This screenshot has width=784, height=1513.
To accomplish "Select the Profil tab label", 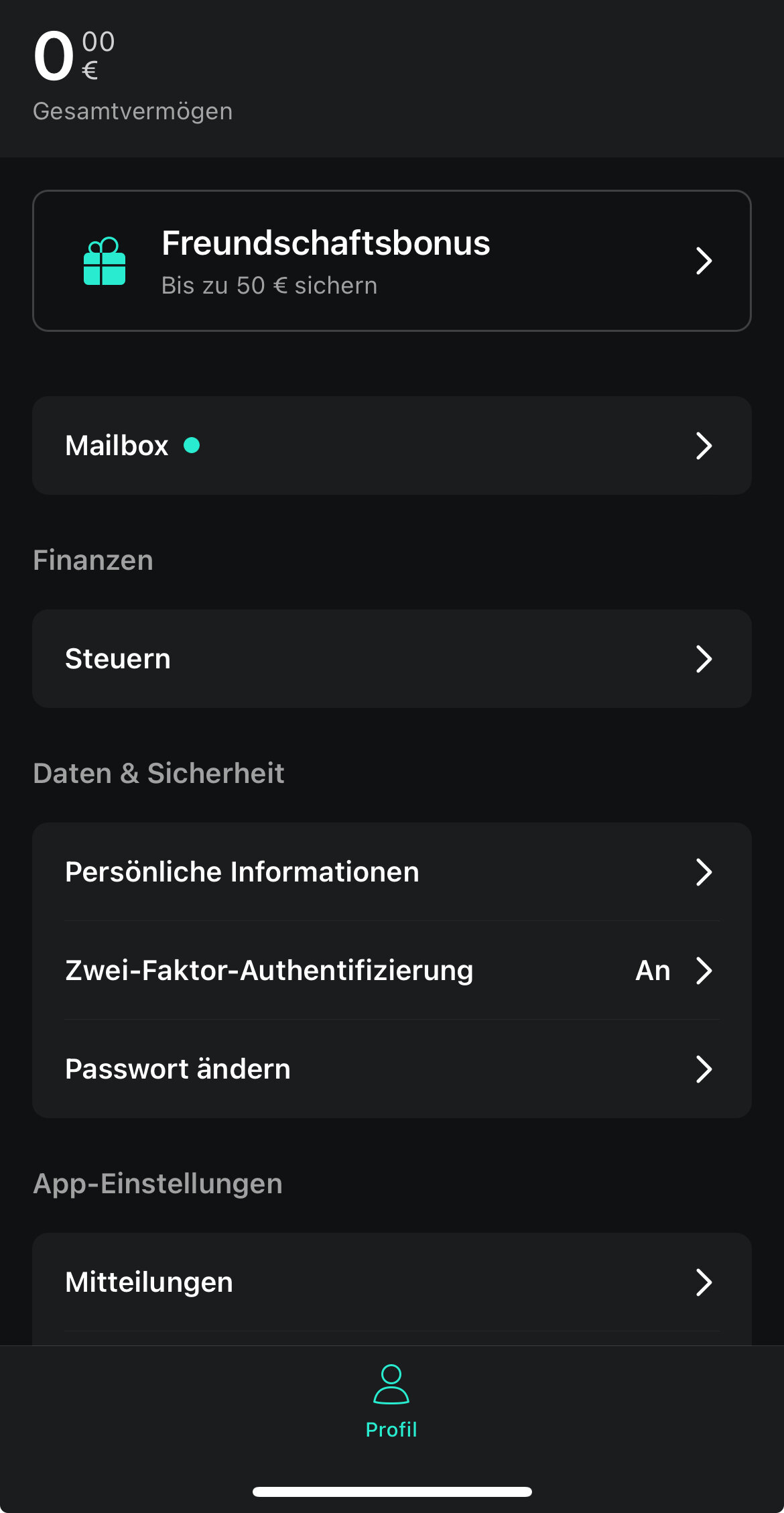I will point(391,1430).
